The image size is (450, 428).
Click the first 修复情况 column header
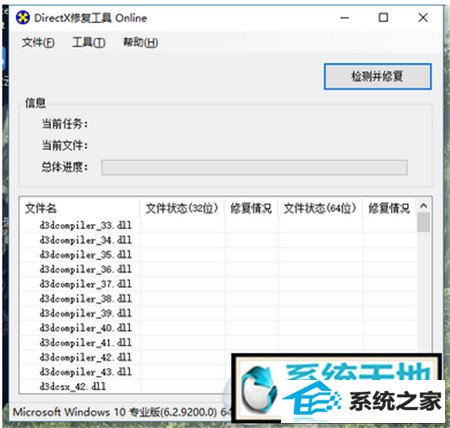(x=251, y=209)
